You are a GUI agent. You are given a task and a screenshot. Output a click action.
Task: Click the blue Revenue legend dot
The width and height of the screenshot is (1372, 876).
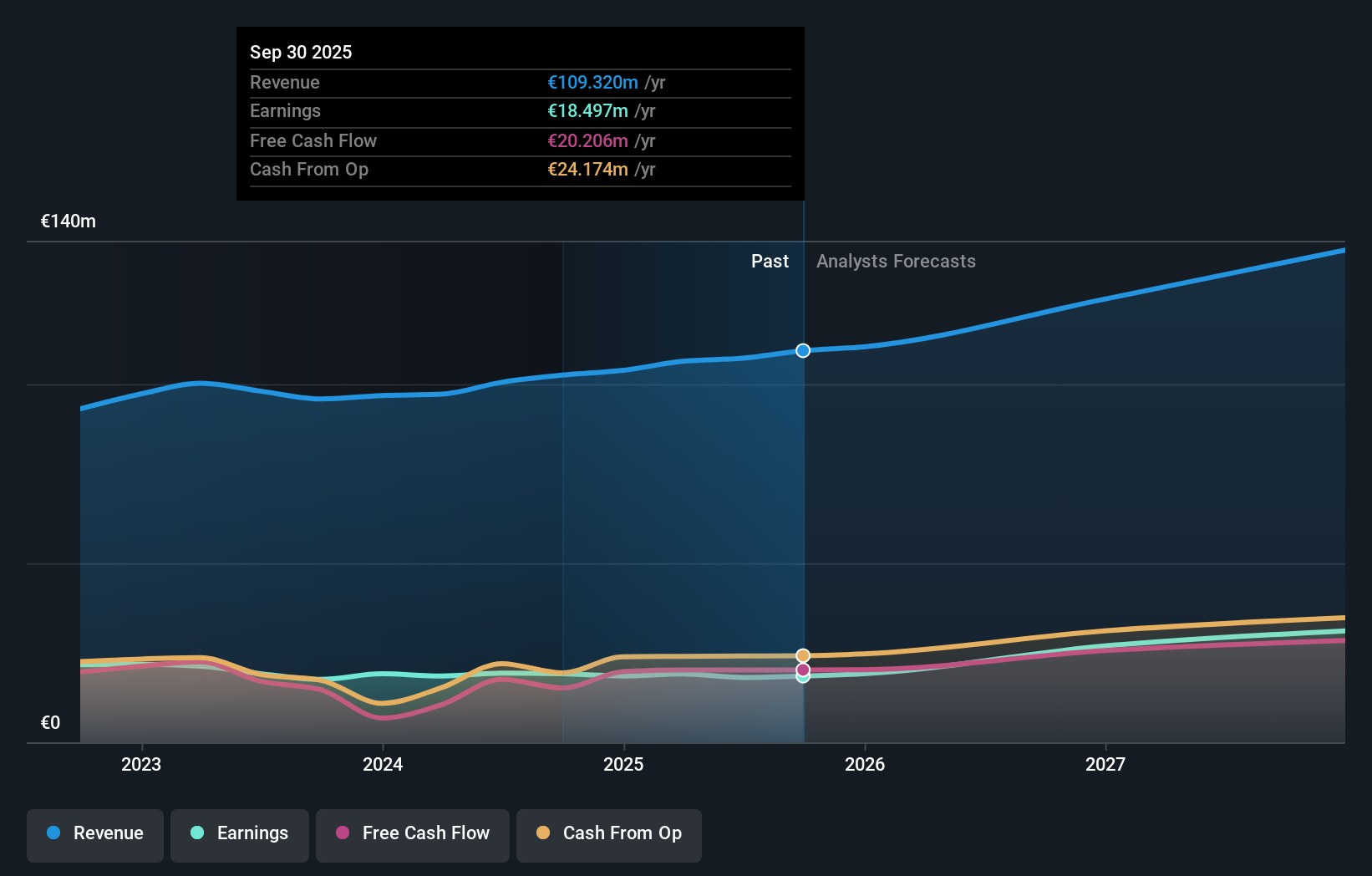[54, 833]
